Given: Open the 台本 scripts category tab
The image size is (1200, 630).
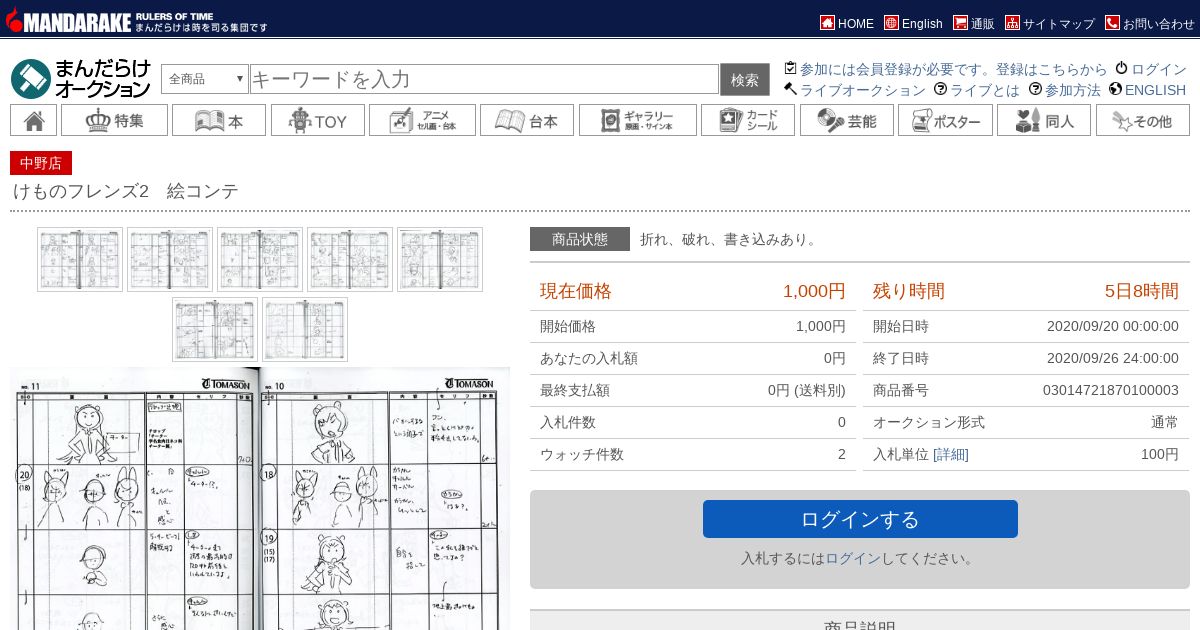Looking at the screenshot, I should pos(527,120).
